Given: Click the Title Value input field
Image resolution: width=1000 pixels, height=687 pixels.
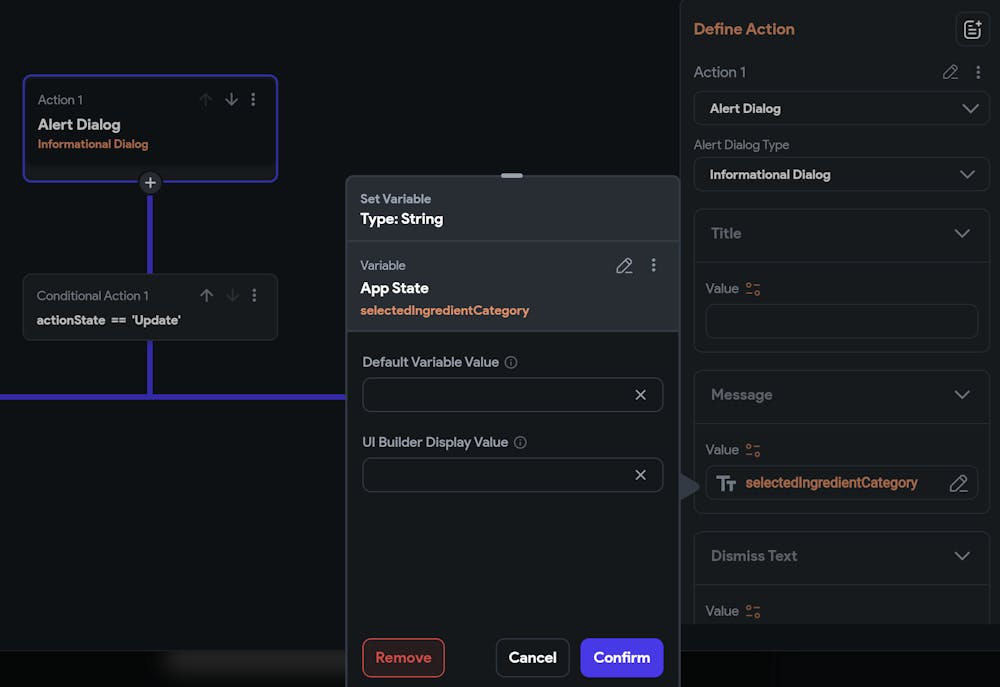Looking at the screenshot, I should pos(841,321).
